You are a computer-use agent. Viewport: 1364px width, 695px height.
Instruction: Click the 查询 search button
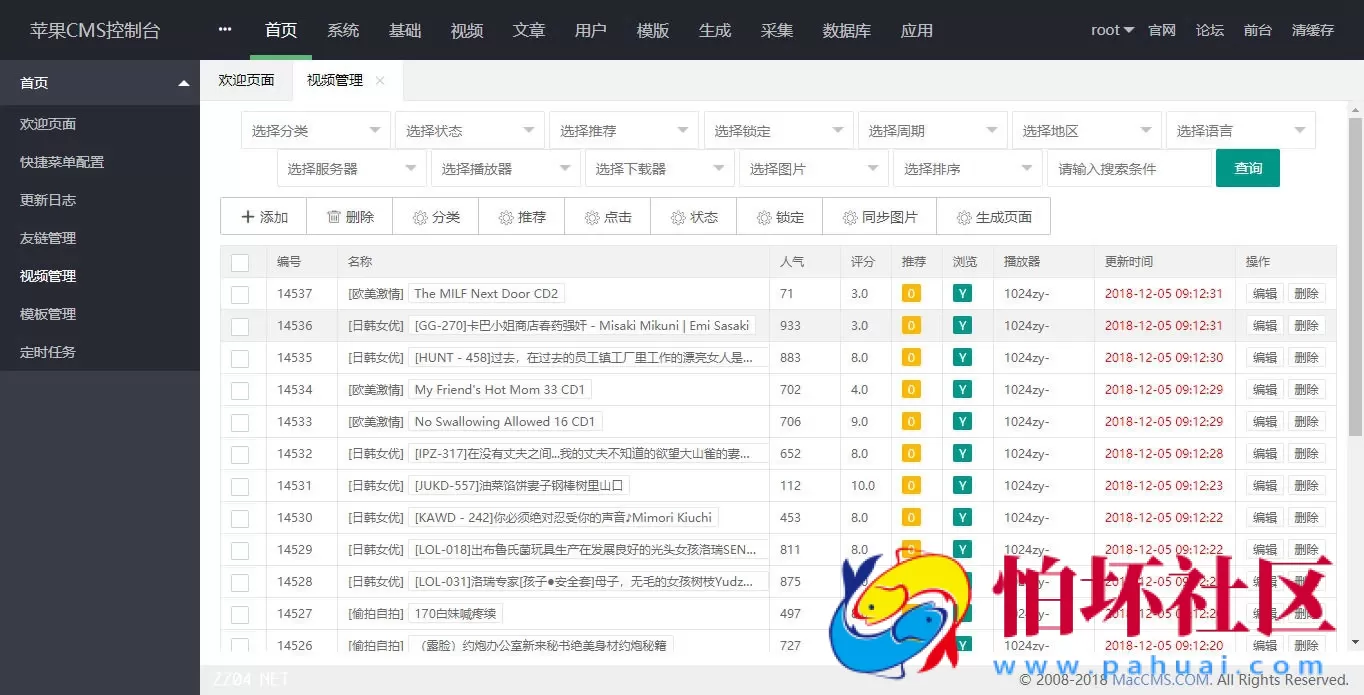tap(1248, 168)
